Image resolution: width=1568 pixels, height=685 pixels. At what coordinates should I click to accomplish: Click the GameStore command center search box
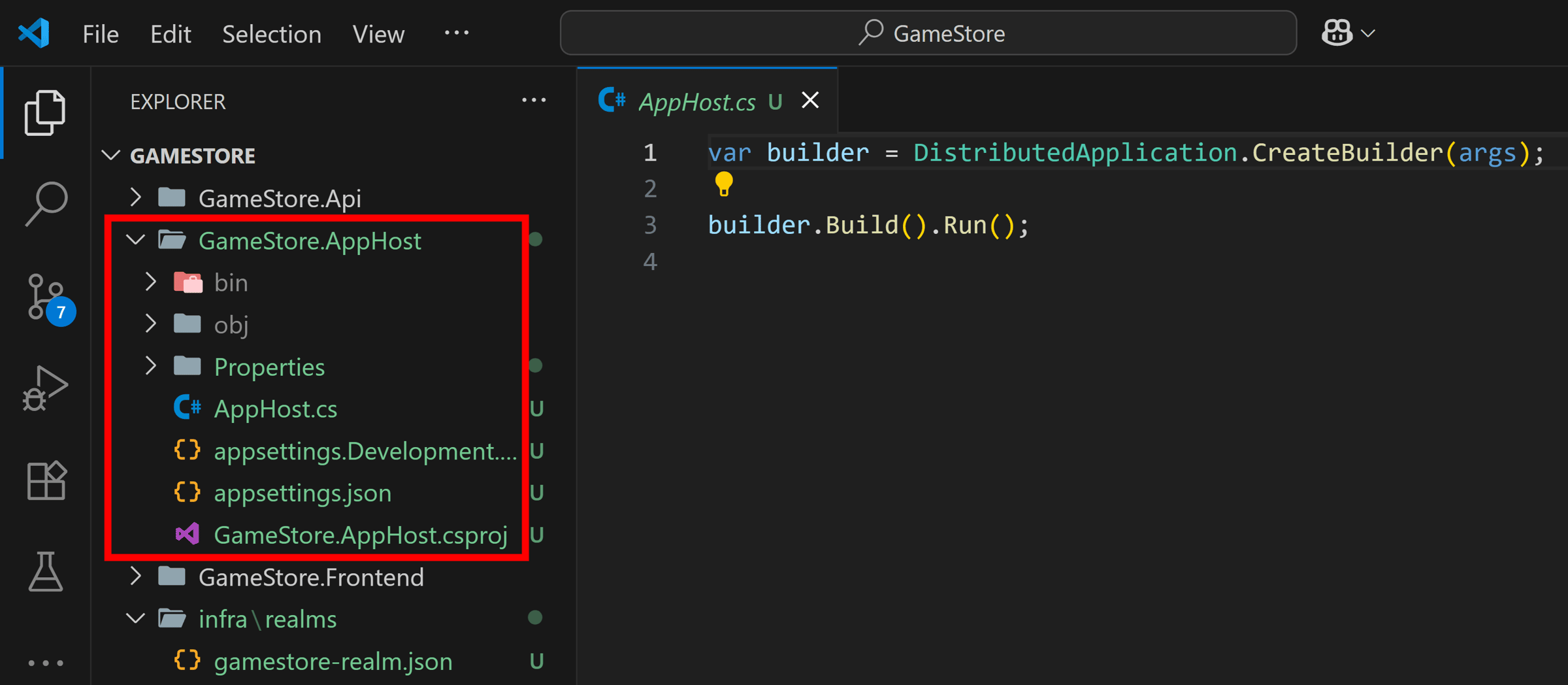pos(928,33)
